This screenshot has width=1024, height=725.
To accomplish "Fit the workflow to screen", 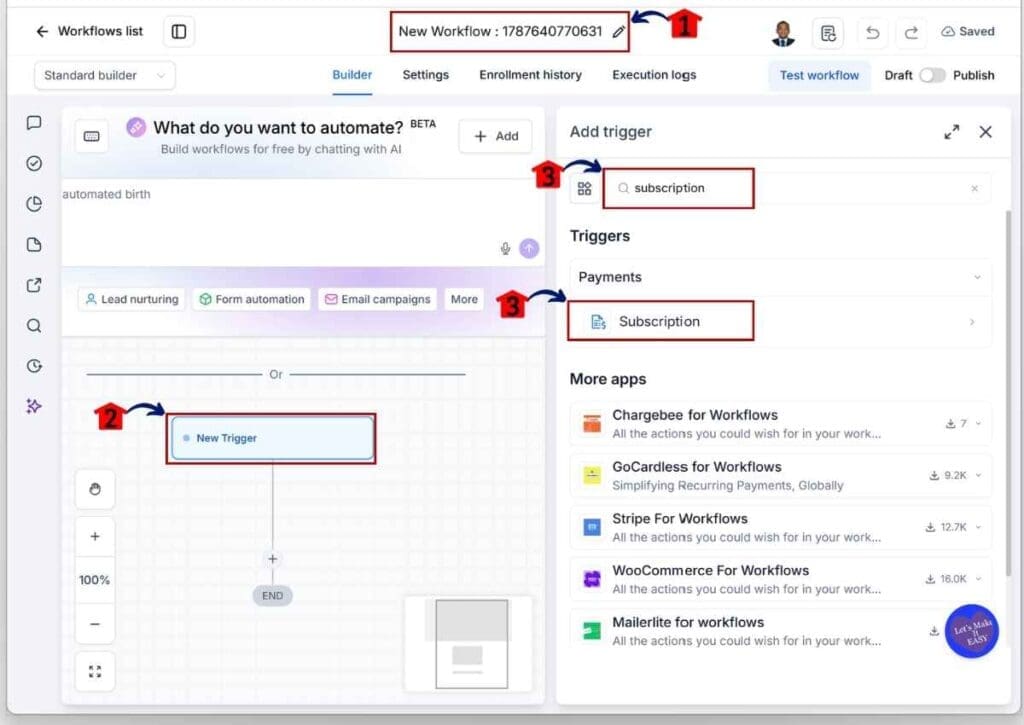I will [95, 671].
